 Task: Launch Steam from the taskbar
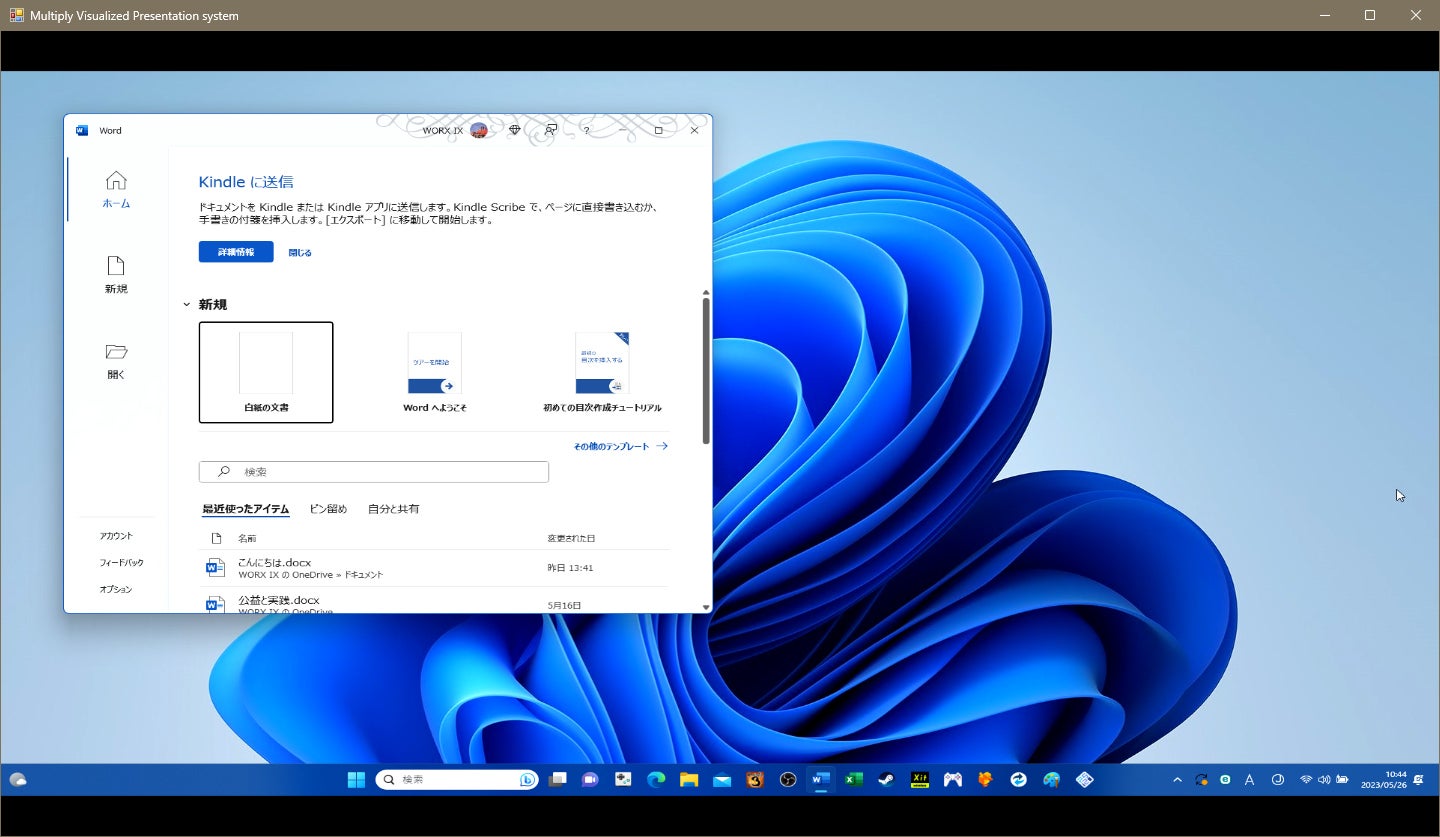pyautogui.click(x=886, y=780)
